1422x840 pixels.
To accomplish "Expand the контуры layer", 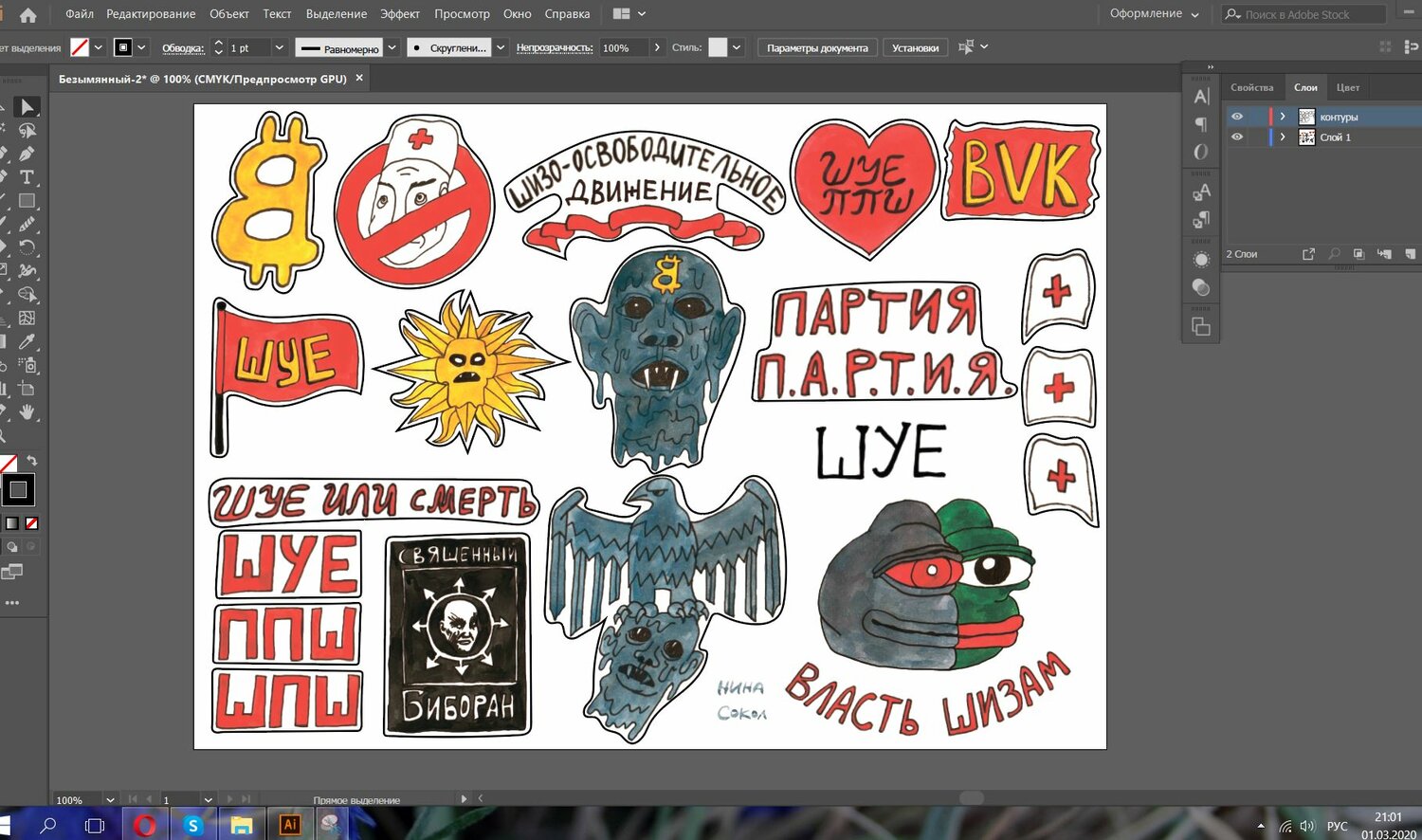I will pos(1283,117).
